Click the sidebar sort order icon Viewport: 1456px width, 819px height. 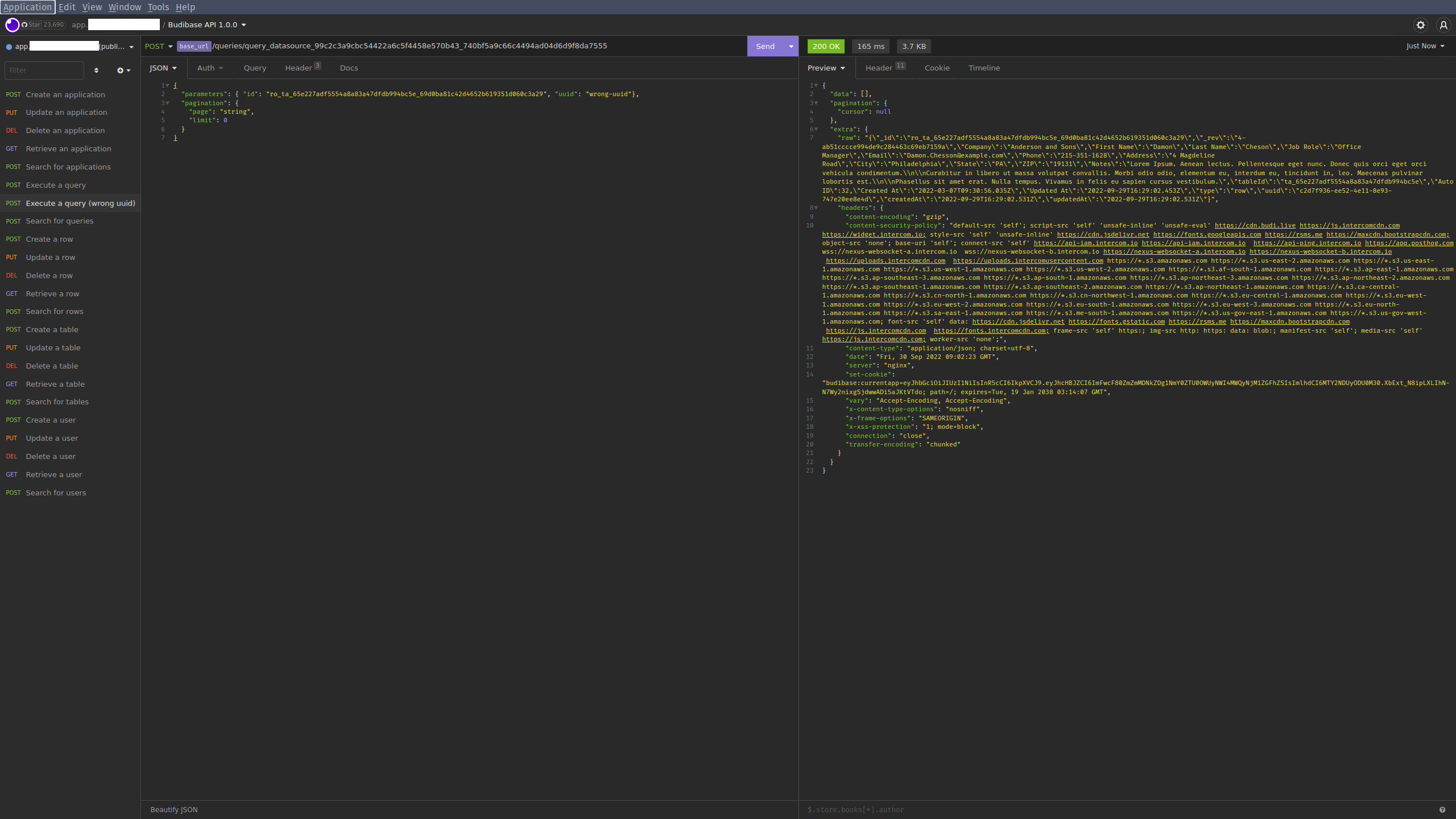96,70
